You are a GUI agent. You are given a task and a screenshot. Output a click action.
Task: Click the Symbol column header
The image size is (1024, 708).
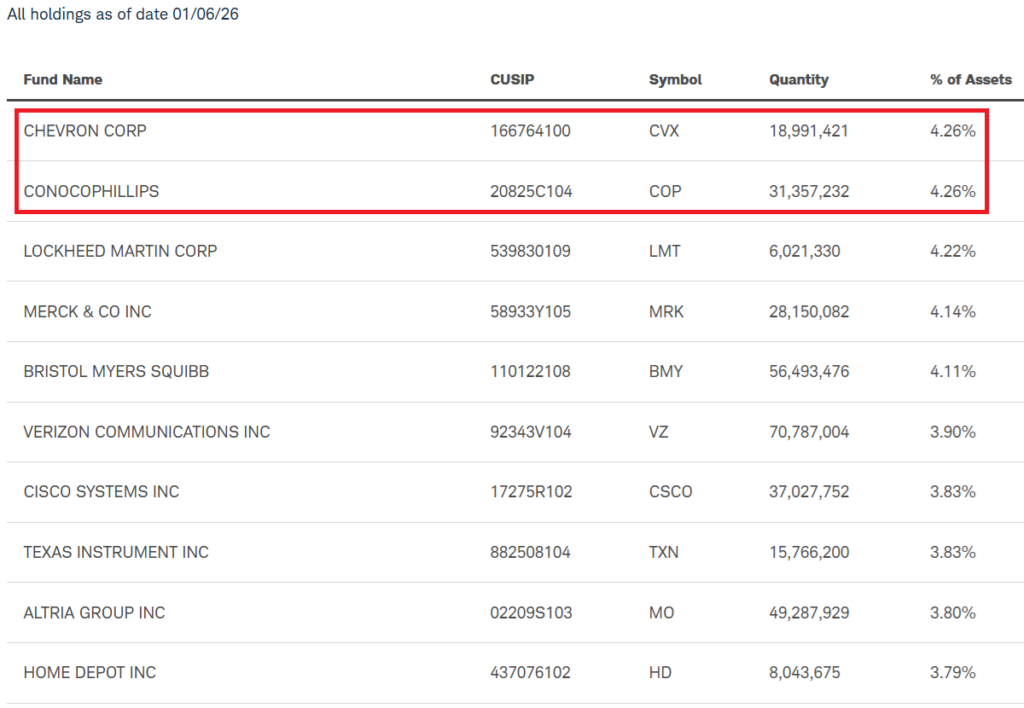675,80
